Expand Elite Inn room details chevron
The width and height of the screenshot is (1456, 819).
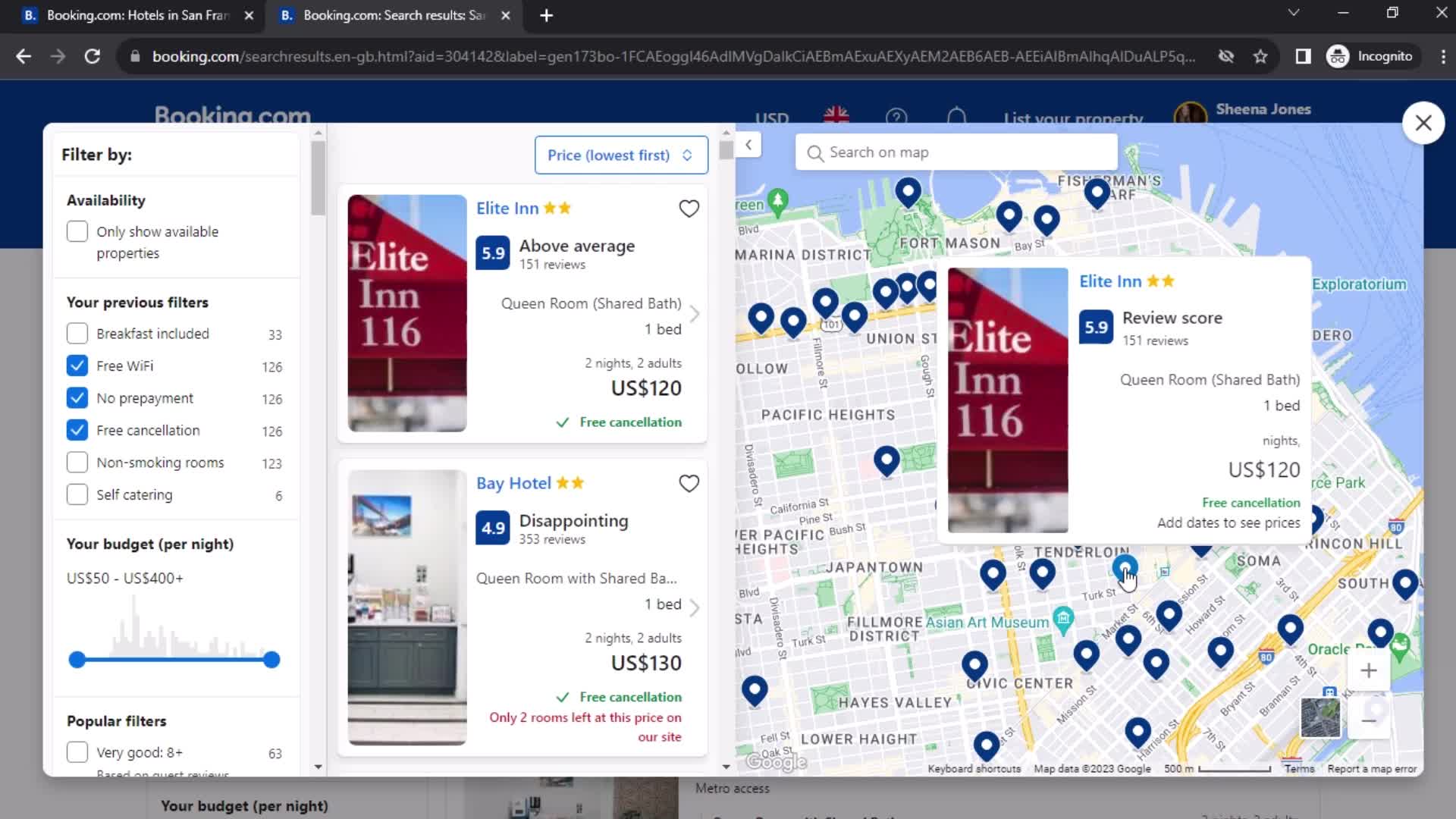click(x=694, y=314)
